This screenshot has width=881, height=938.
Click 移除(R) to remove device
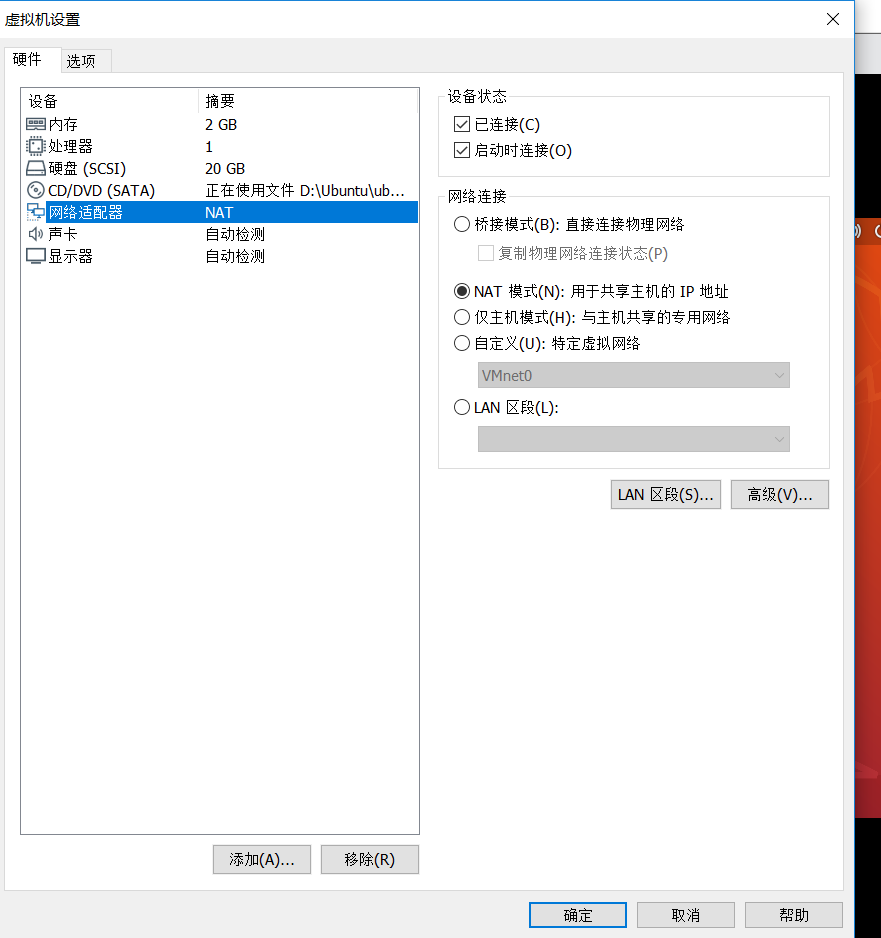[x=370, y=860]
